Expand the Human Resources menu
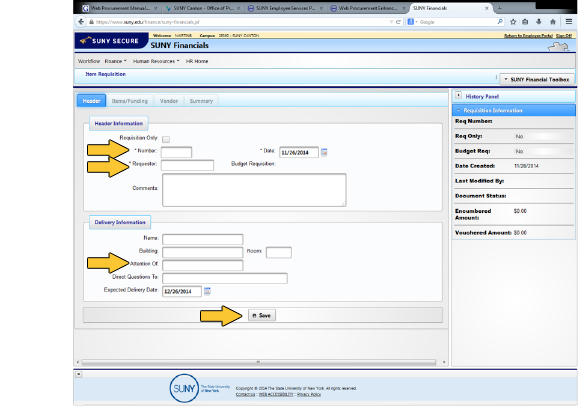This screenshot has height=410, width=580. click(156, 61)
